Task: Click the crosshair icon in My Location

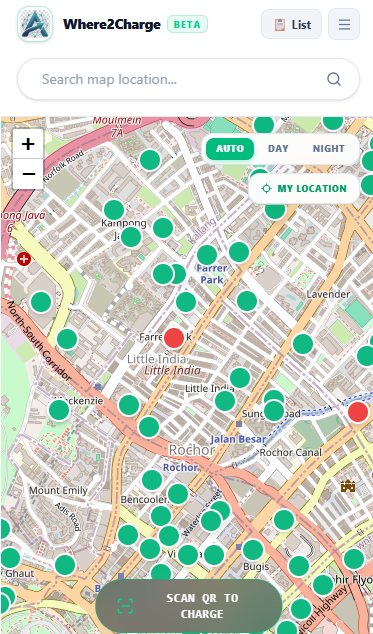Action: coord(266,189)
